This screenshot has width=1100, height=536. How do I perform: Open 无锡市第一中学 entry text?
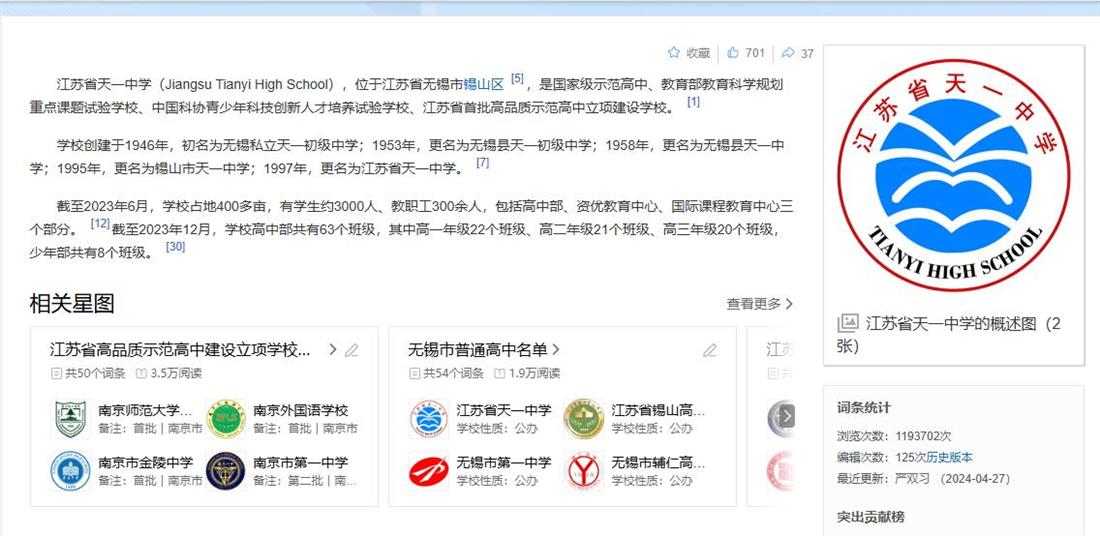point(504,462)
